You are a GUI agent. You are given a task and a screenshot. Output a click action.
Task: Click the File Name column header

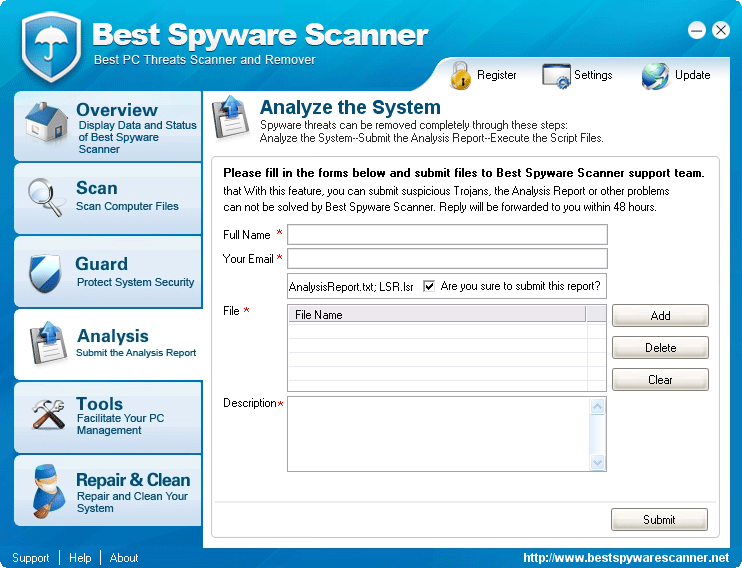[x=437, y=314]
